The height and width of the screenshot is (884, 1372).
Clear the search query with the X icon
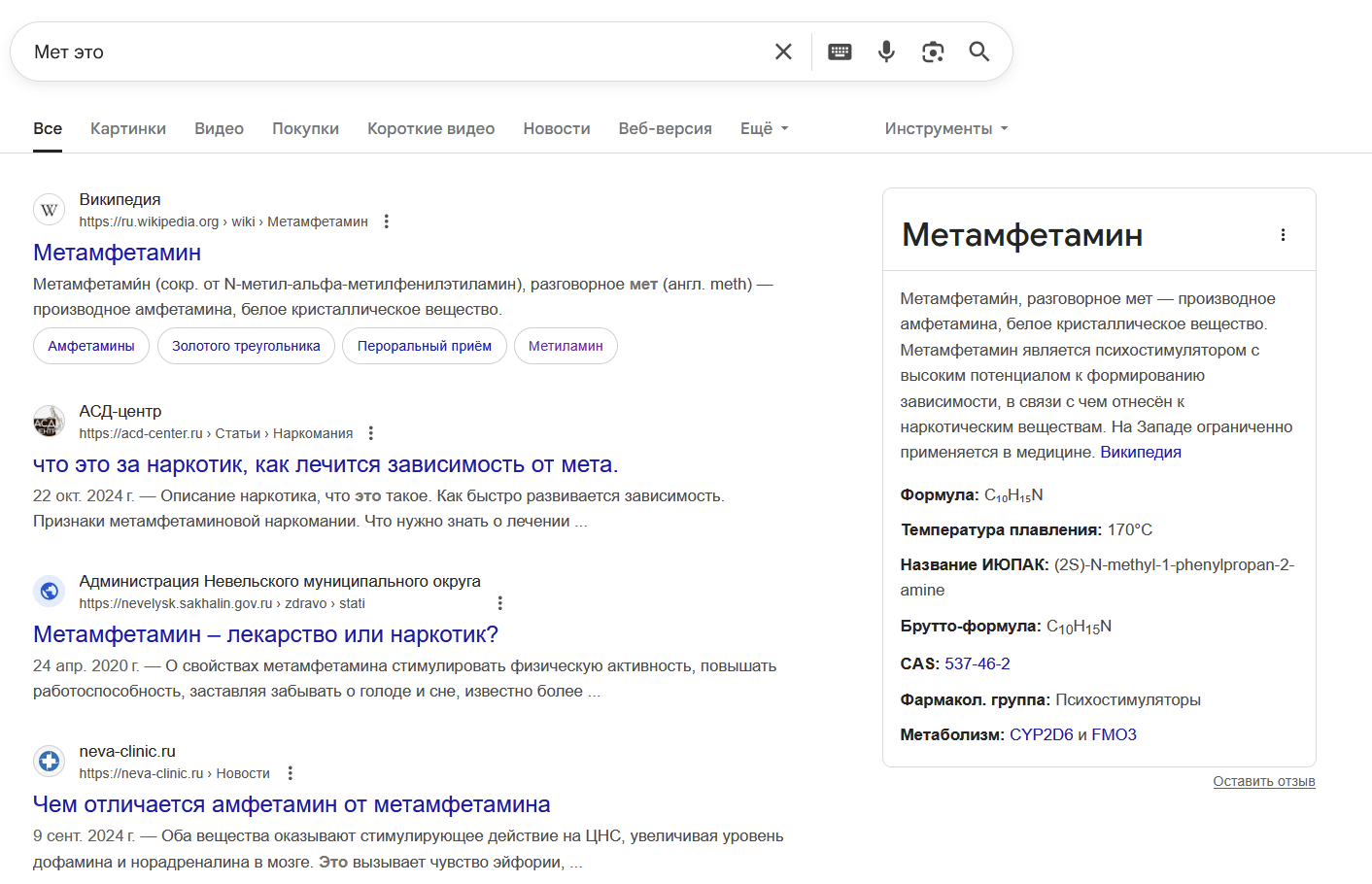point(783,51)
